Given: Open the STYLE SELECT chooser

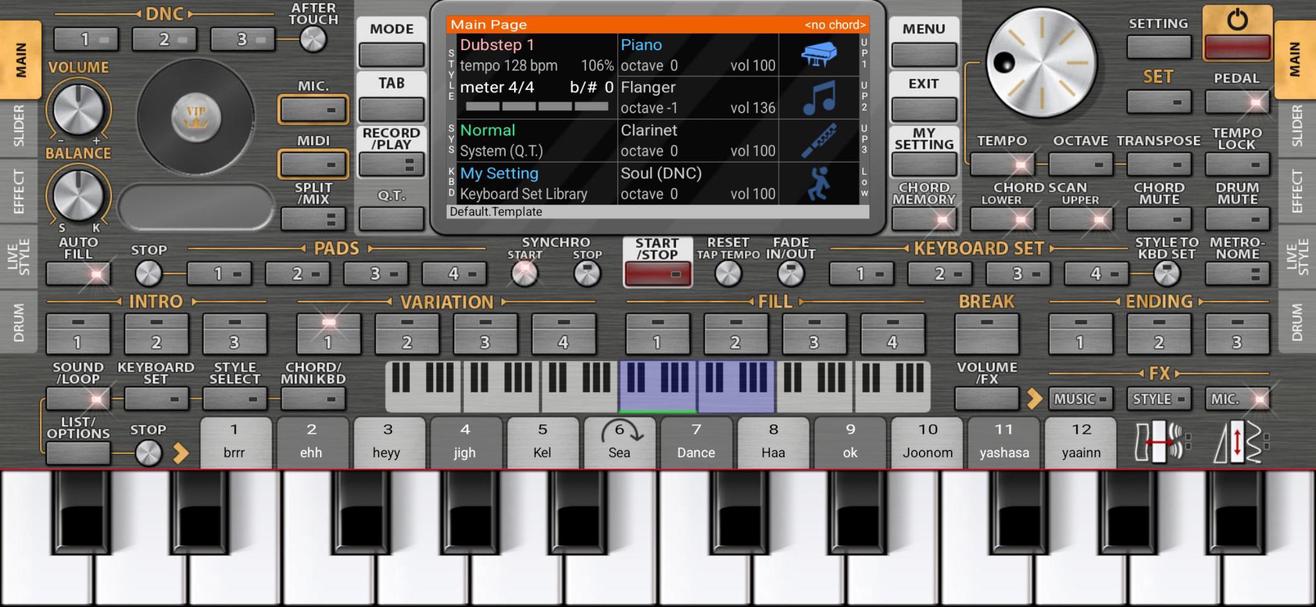Looking at the screenshot, I should (x=234, y=398).
